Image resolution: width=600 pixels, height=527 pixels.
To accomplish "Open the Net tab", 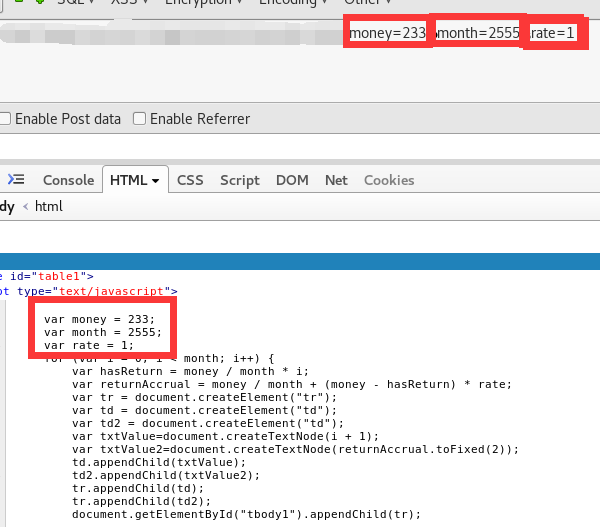I will click(336, 180).
